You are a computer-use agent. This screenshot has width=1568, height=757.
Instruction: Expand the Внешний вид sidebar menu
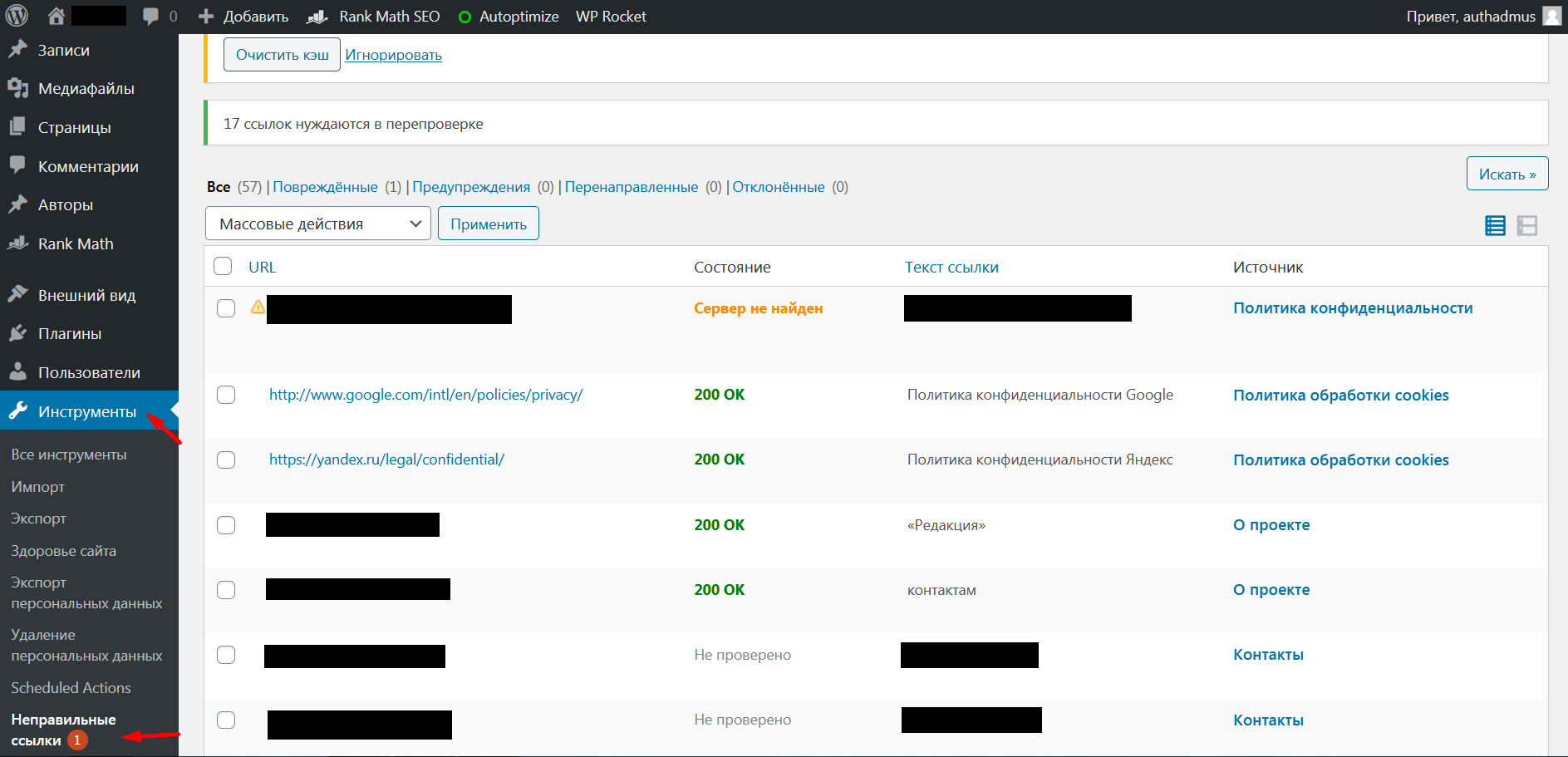tap(87, 294)
